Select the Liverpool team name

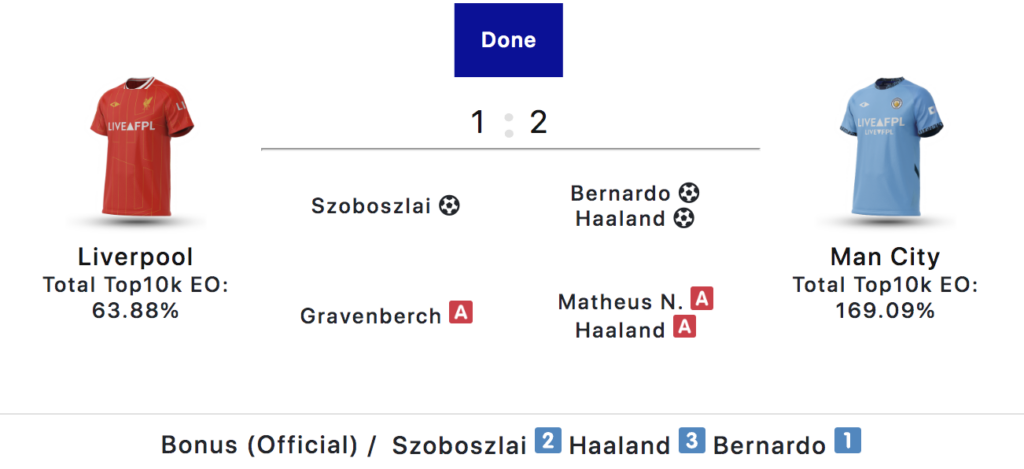(135, 257)
